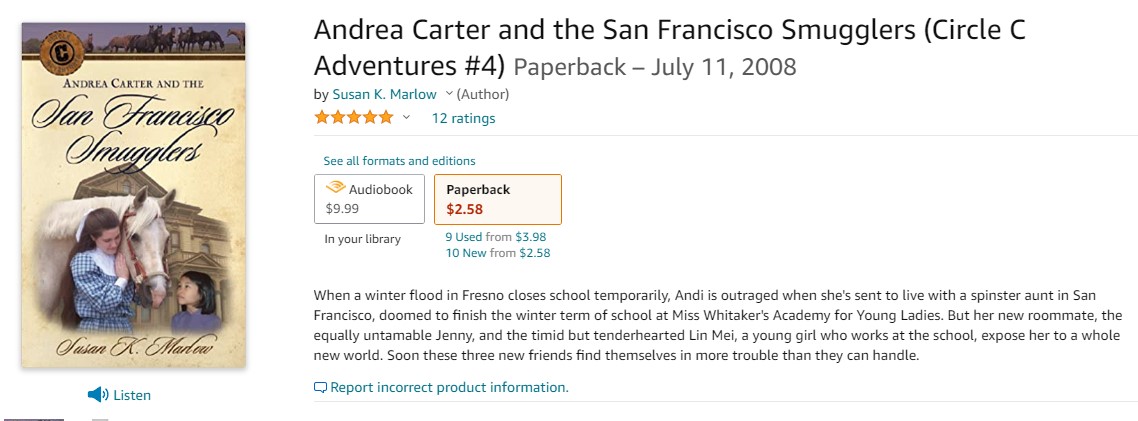Image resolution: width=1138 pixels, height=421 pixels.
Task: Select the Paperback format option
Action: [x=497, y=199]
